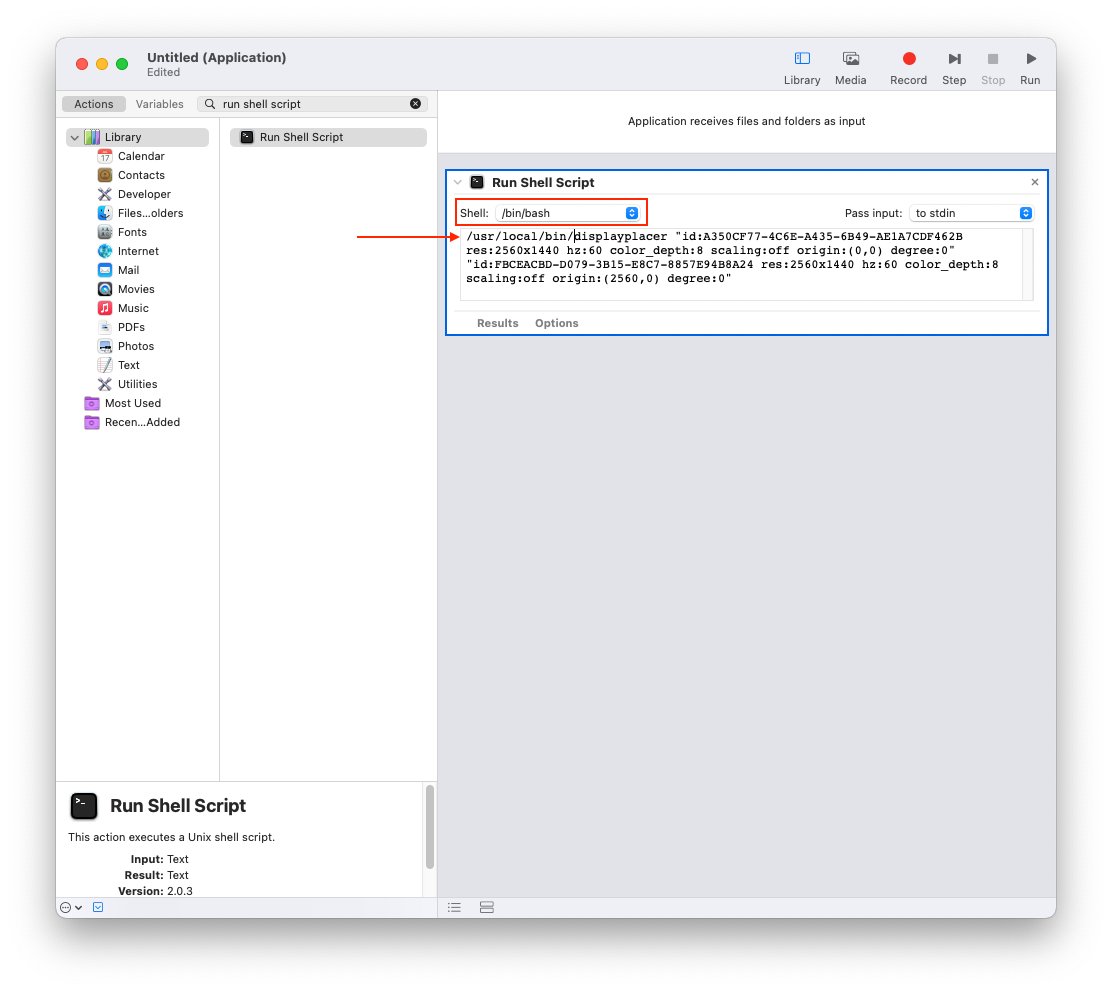This screenshot has height=992, width=1112.
Task: Click the Run Shell Script action title
Action: point(543,182)
